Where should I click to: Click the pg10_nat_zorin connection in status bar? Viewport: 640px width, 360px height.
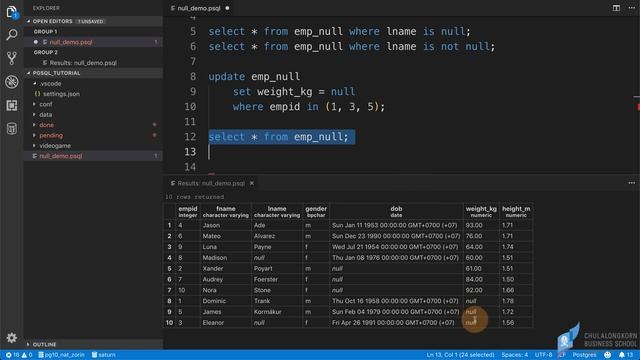coord(61,355)
